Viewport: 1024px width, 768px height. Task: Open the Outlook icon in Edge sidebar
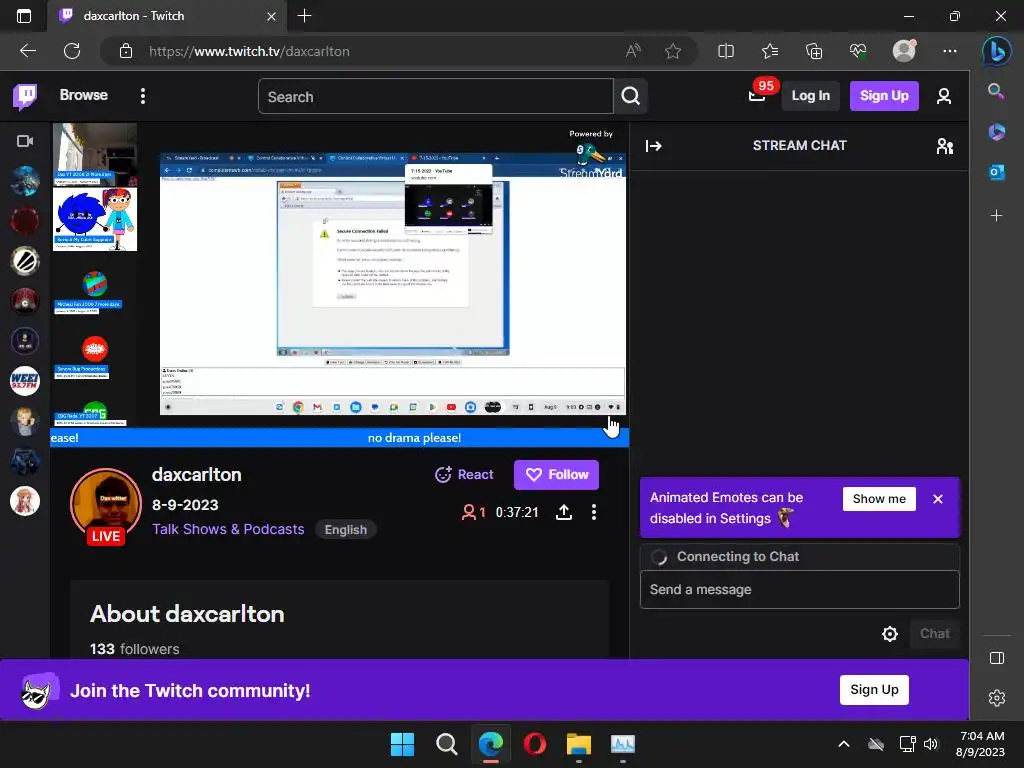point(997,172)
